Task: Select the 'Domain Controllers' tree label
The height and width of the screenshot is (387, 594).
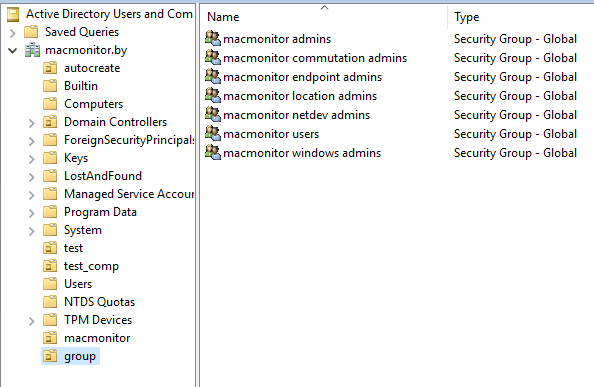Action: coord(116,122)
